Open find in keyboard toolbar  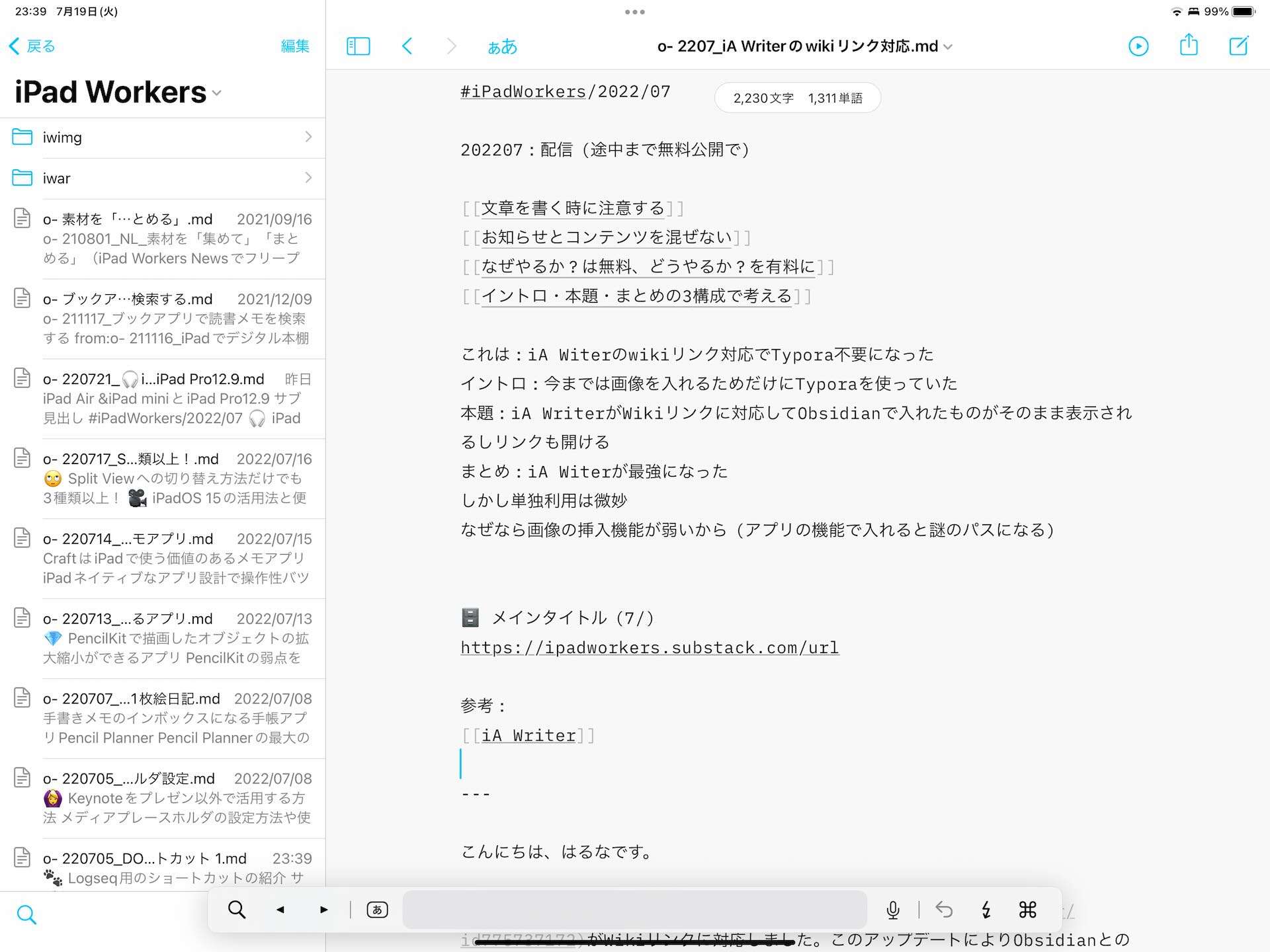click(237, 910)
